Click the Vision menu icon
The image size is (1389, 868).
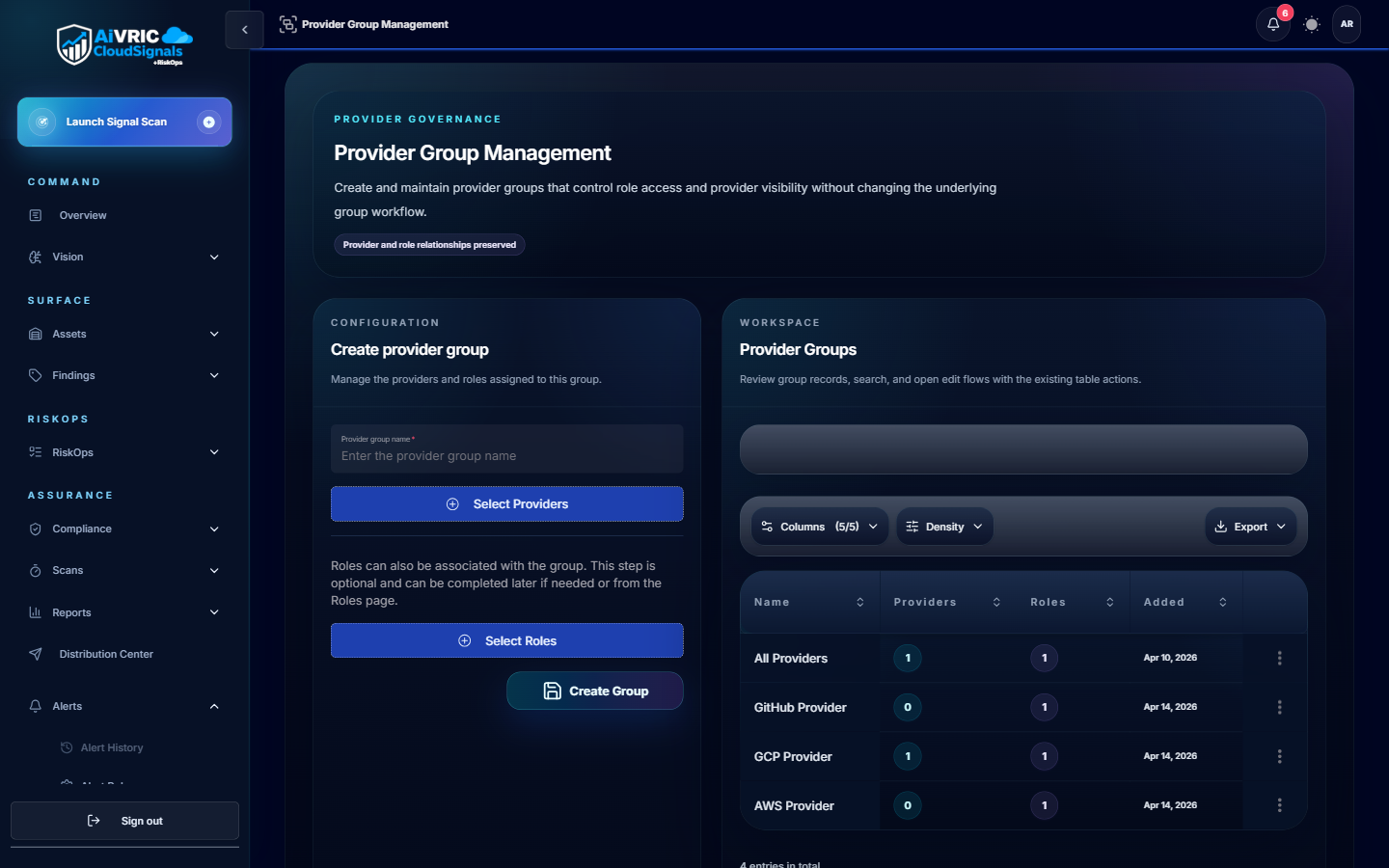(x=36, y=257)
